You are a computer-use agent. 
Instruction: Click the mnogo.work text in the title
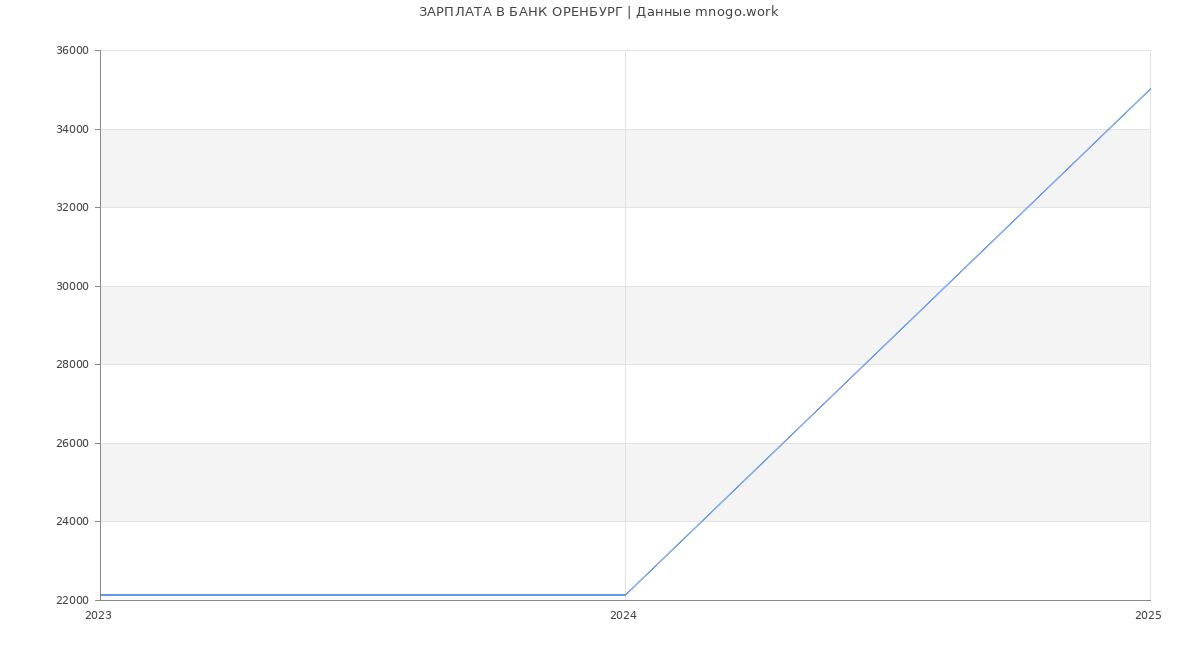(736, 12)
